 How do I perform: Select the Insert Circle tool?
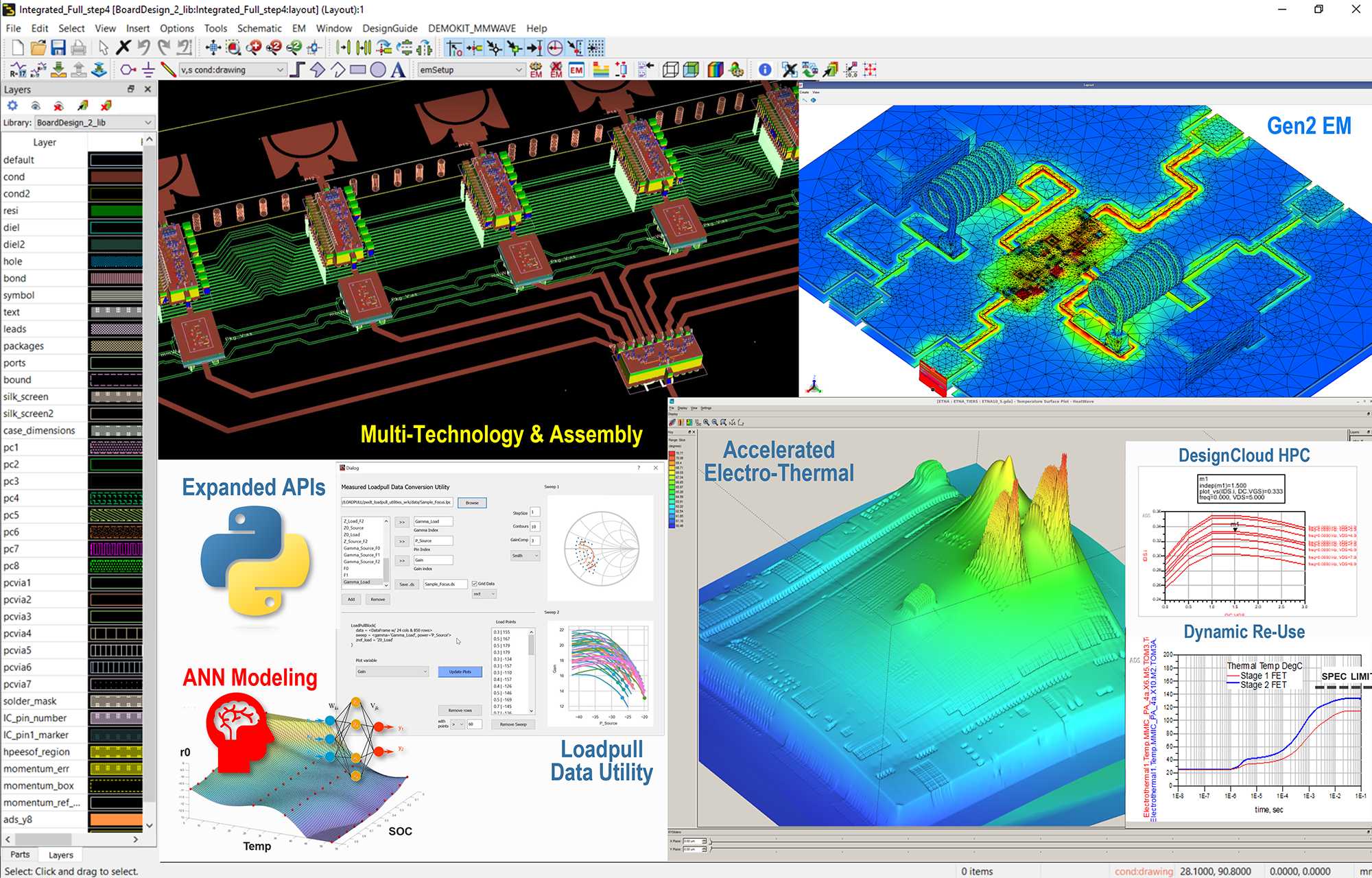(378, 69)
